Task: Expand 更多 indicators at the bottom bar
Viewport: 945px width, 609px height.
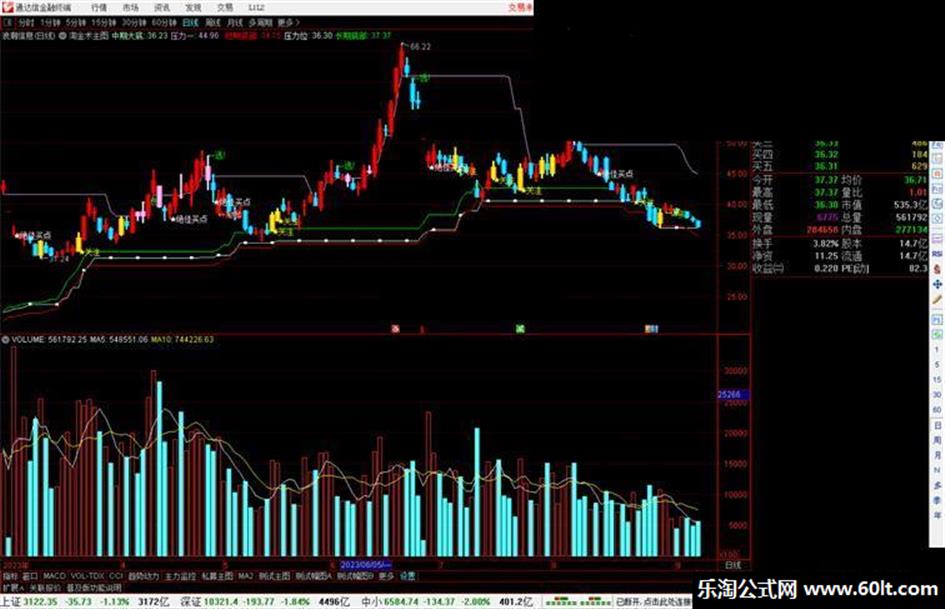Action: (x=386, y=576)
